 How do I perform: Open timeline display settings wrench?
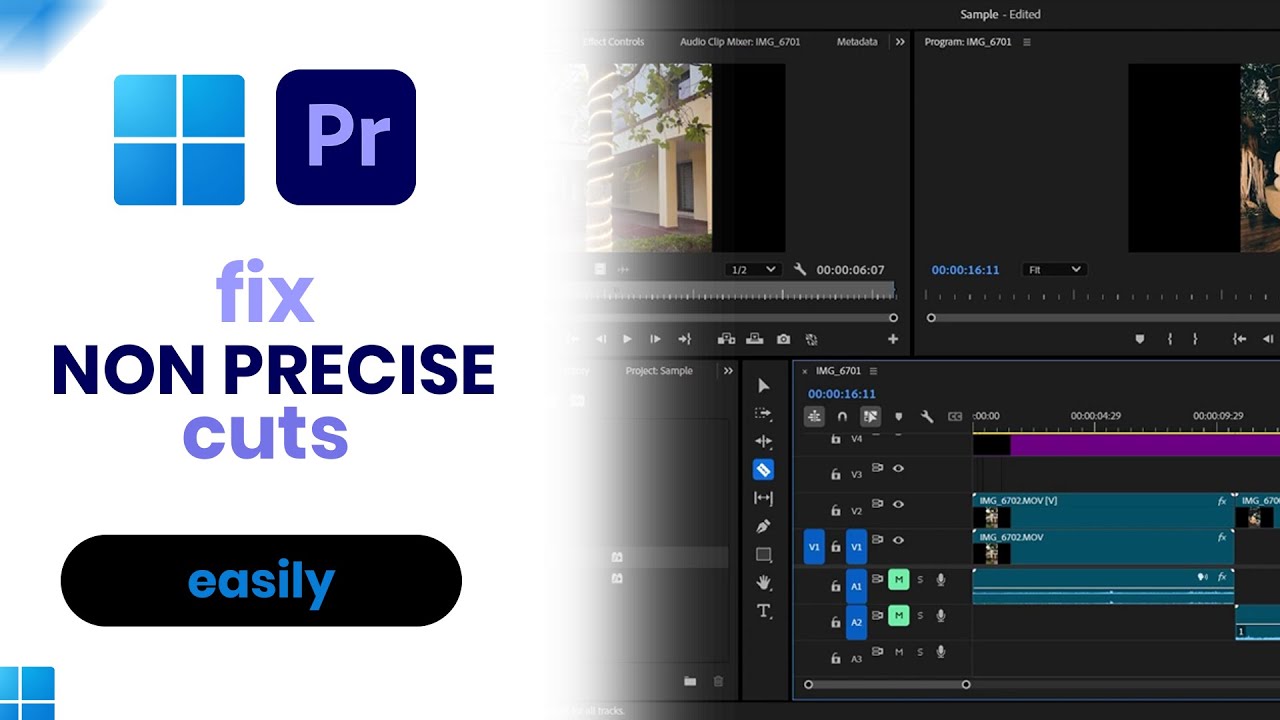[927, 416]
